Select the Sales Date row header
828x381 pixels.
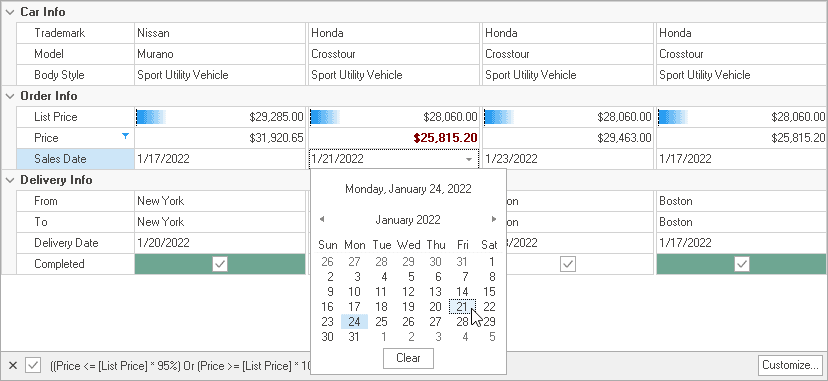tap(76, 159)
